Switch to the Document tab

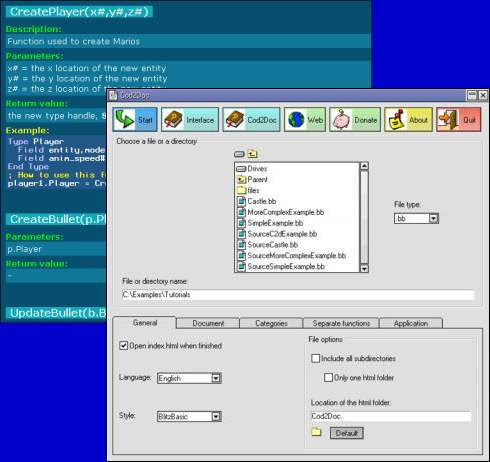[x=208, y=323]
